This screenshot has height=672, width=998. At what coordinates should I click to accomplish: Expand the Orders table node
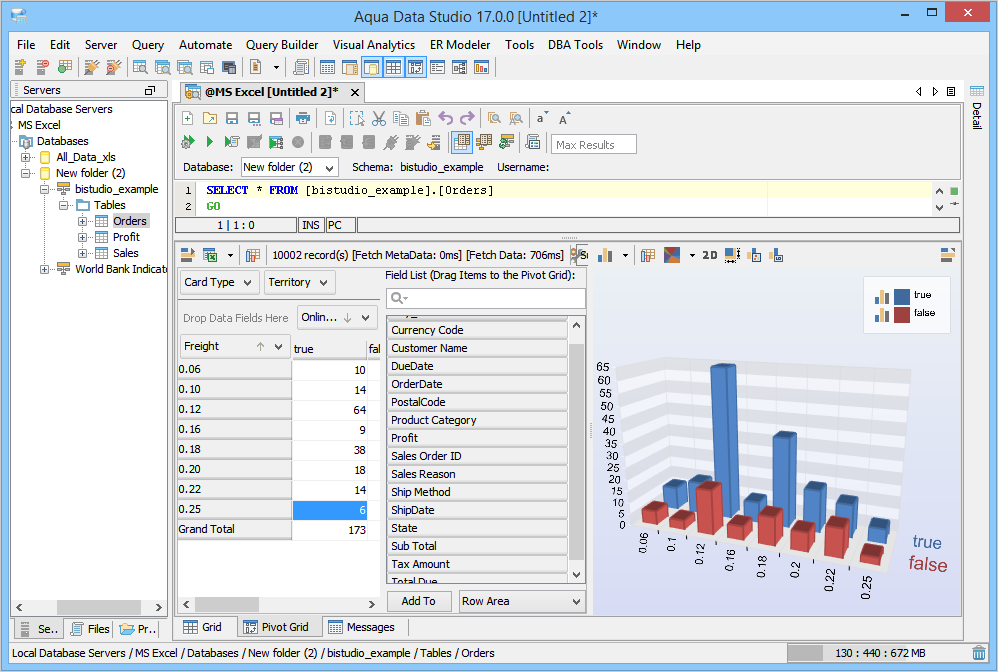(x=83, y=221)
